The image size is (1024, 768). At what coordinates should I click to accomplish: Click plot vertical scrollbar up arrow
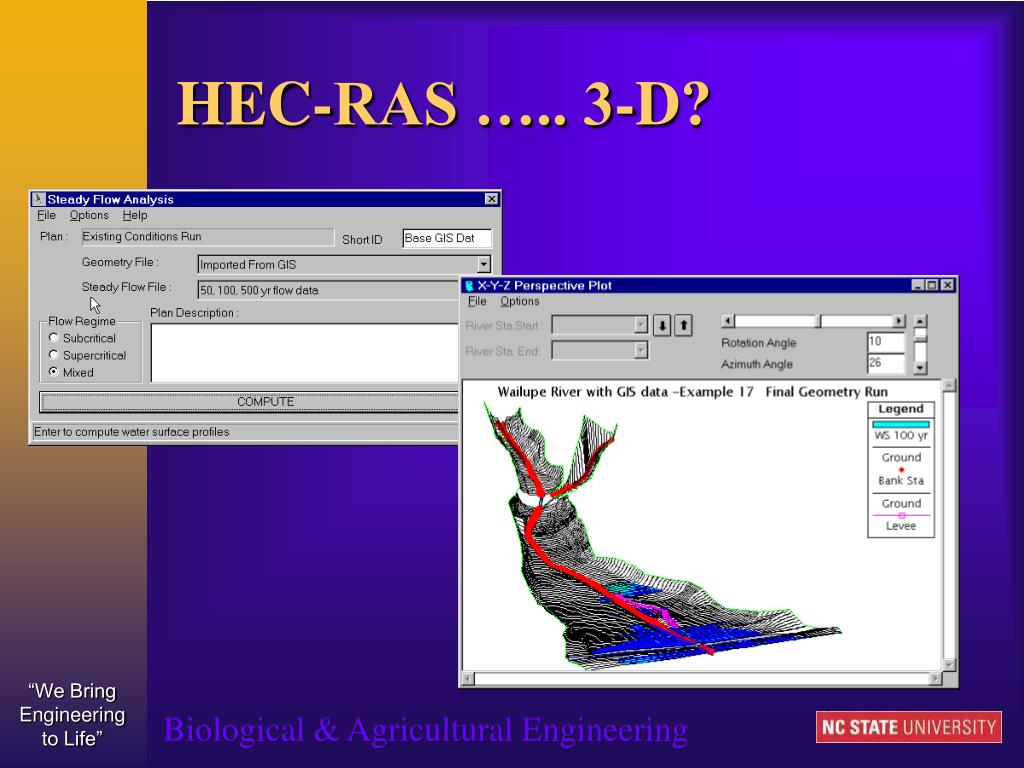pyautogui.click(x=950, y=385)
